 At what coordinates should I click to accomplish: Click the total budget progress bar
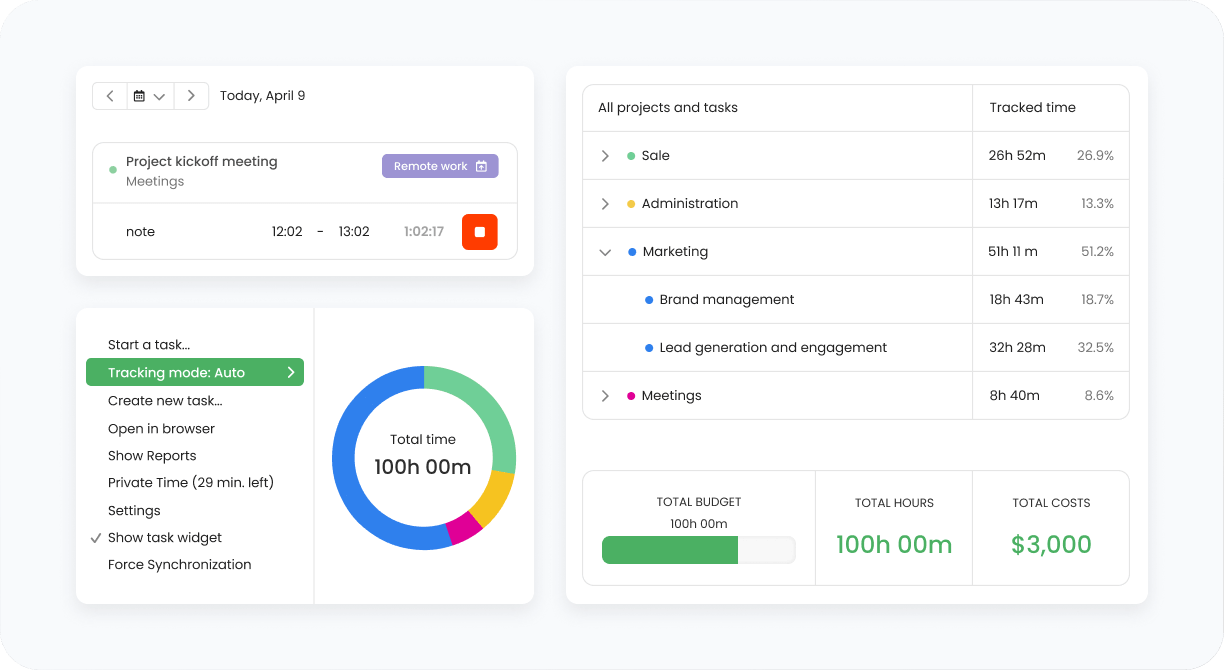pos(698,550)
